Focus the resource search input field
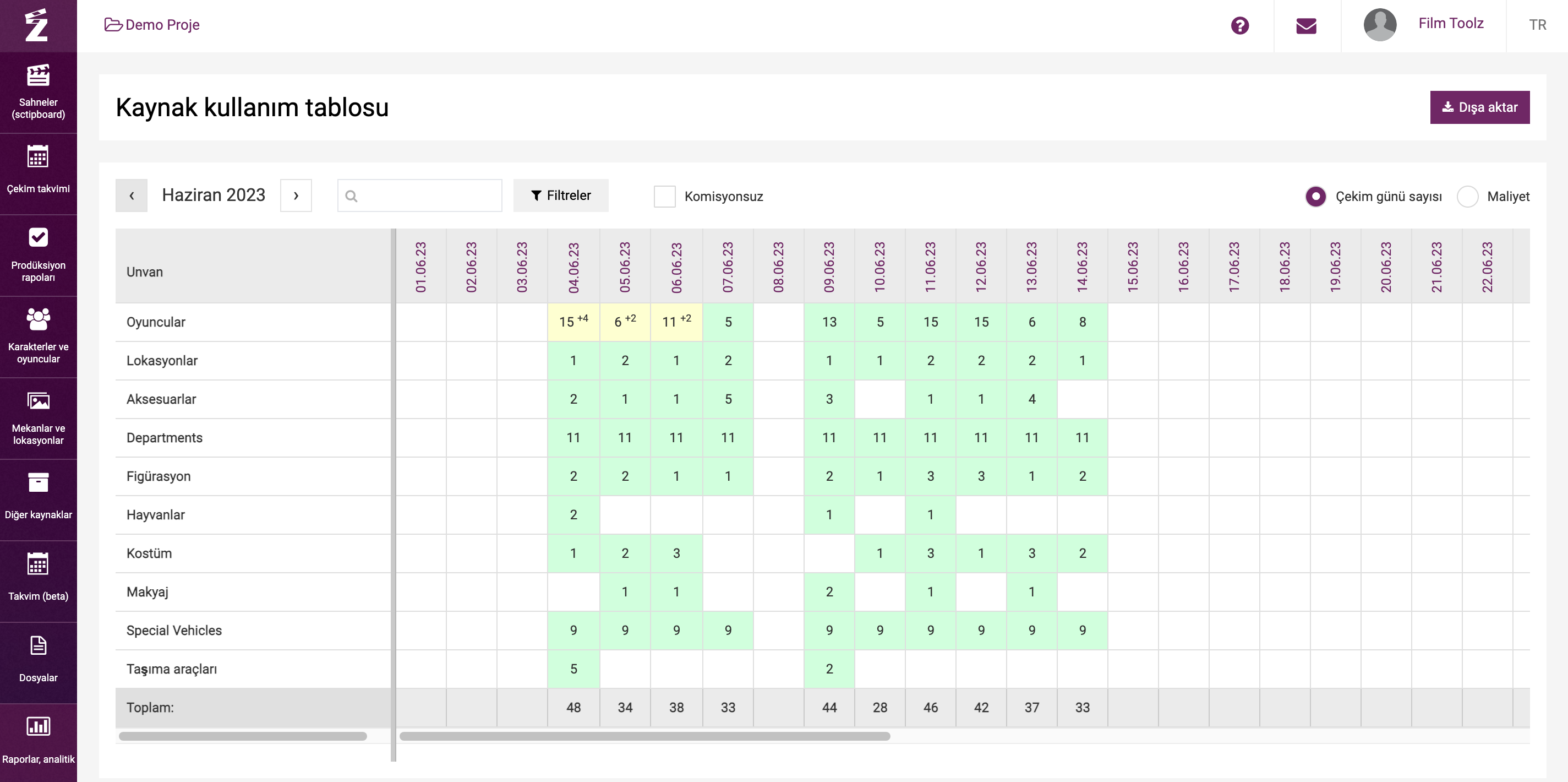This screenshot has height=782, width=1568. pos(419,196)
